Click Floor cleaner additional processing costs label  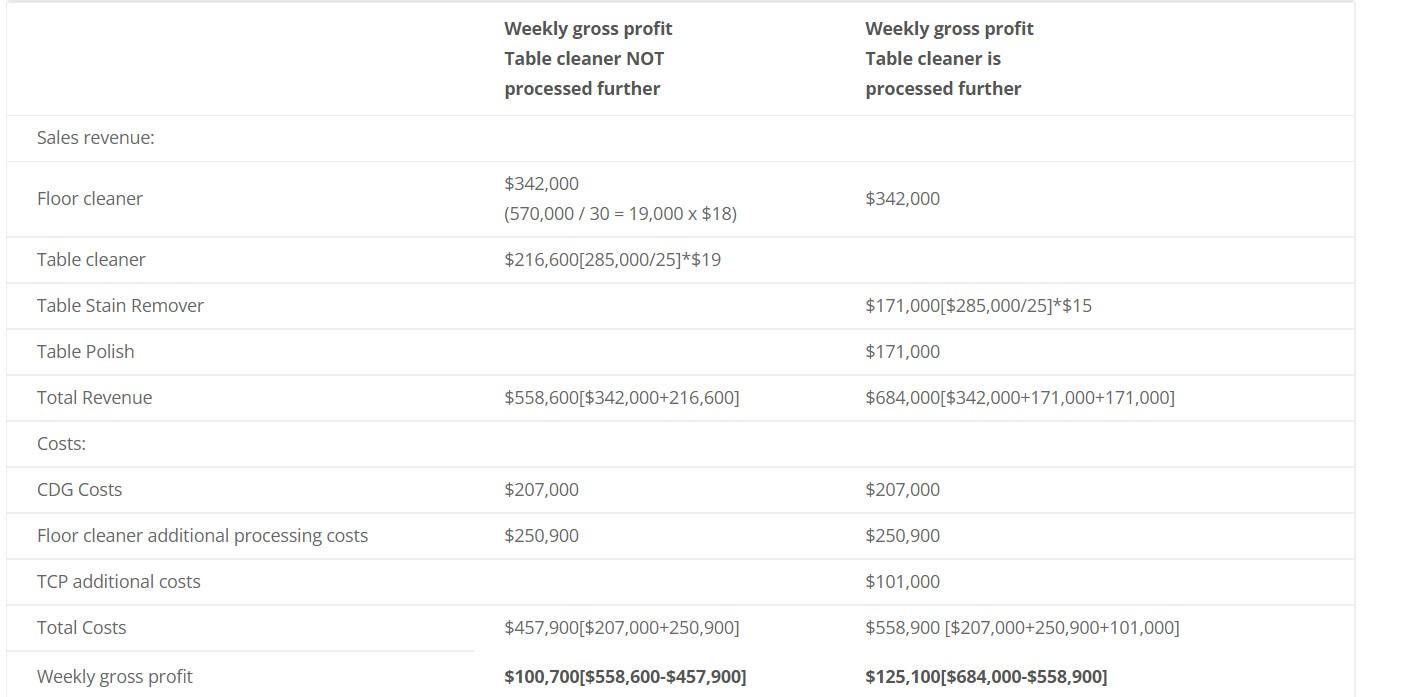coord(203,536)
